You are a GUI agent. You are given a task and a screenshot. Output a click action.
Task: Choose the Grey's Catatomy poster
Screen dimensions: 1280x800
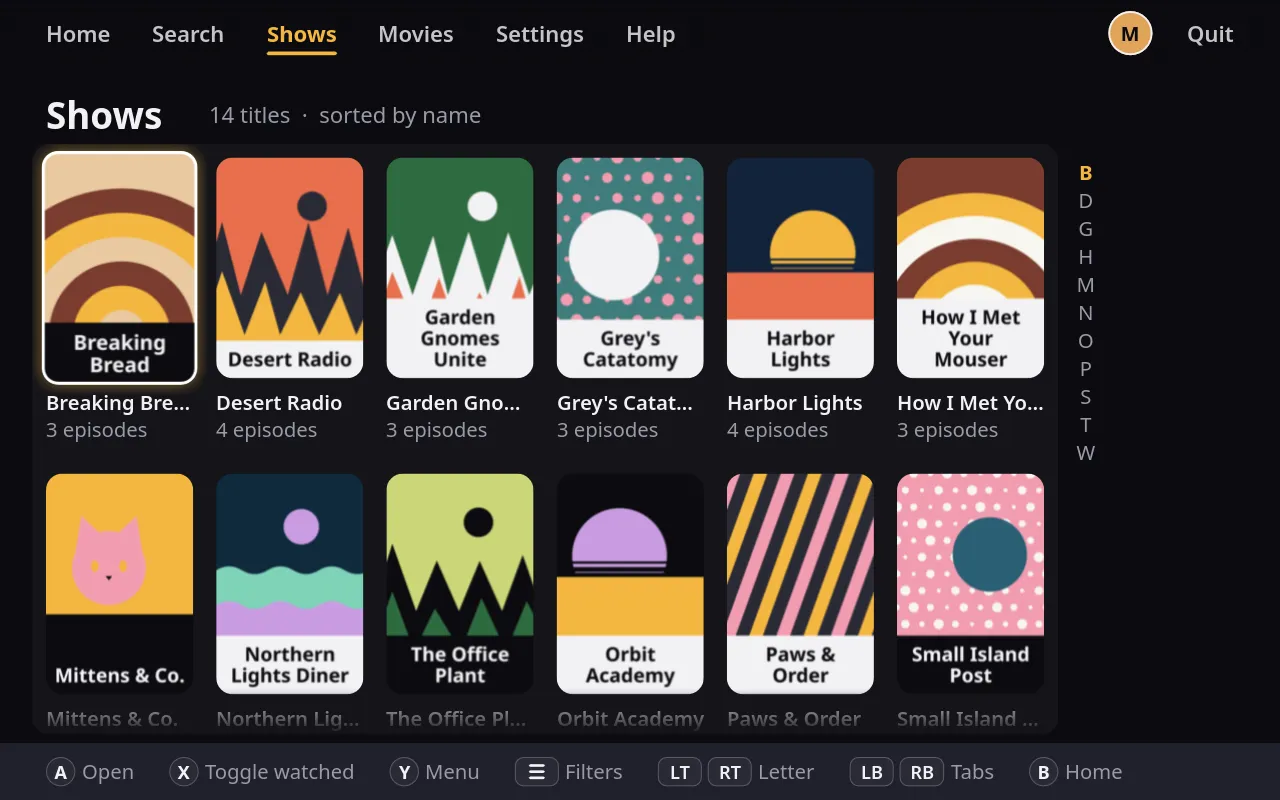tap(630, 268)
